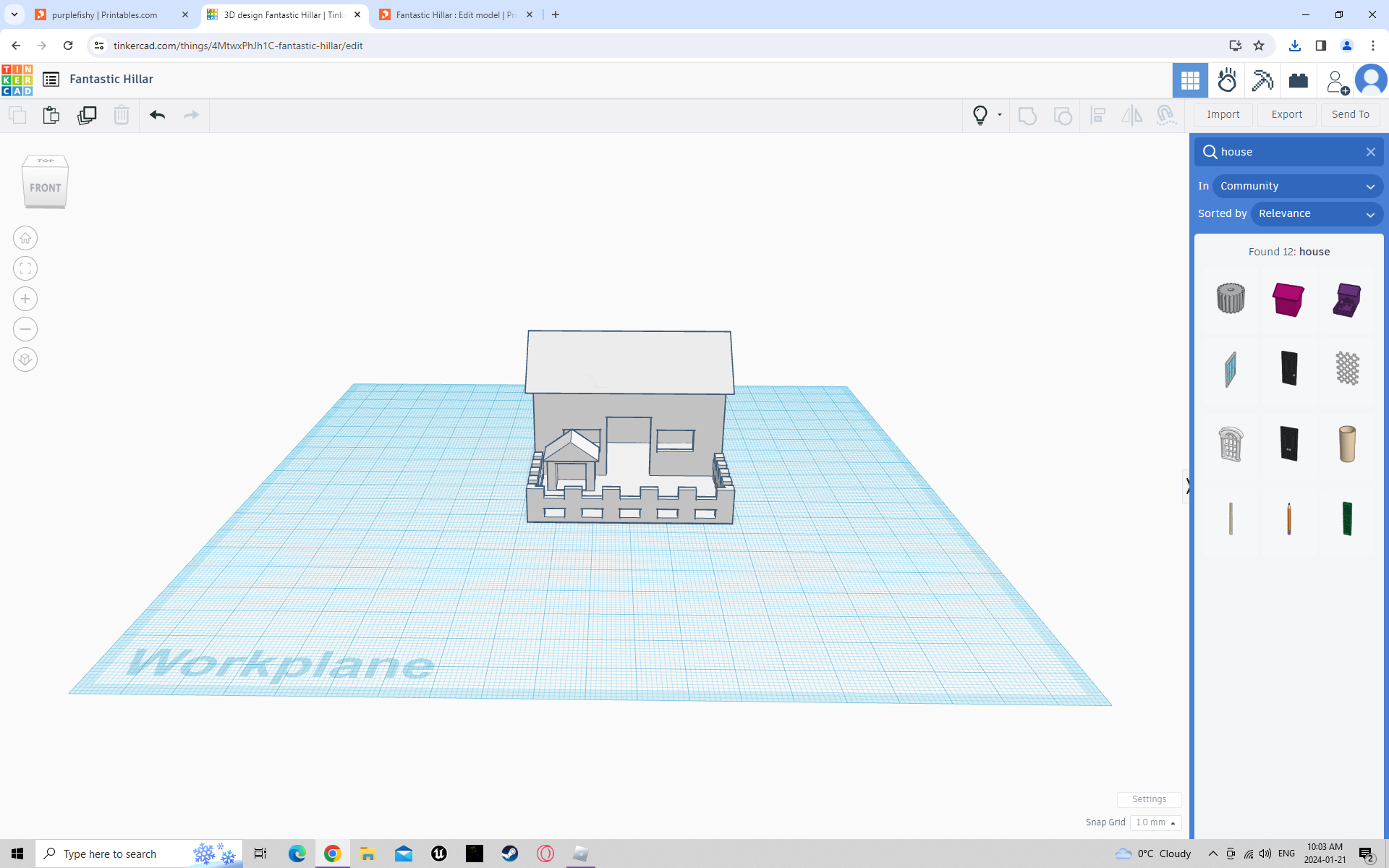Click the house search input field
The image size is (1389, 868).
pyautogui.click(x=1288, y=152)
